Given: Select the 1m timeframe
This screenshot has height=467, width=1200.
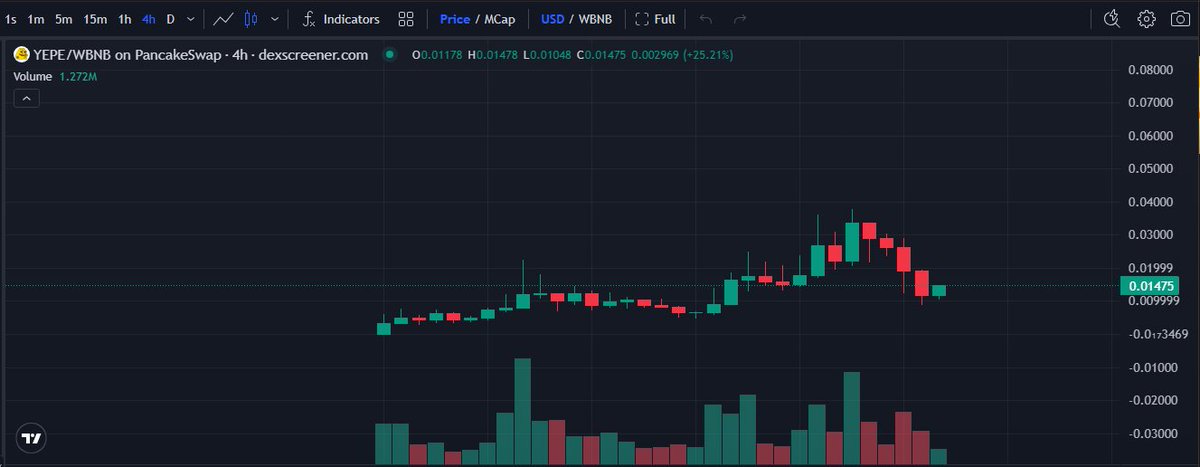Looking at the screenshot, I should pos(36,19).
